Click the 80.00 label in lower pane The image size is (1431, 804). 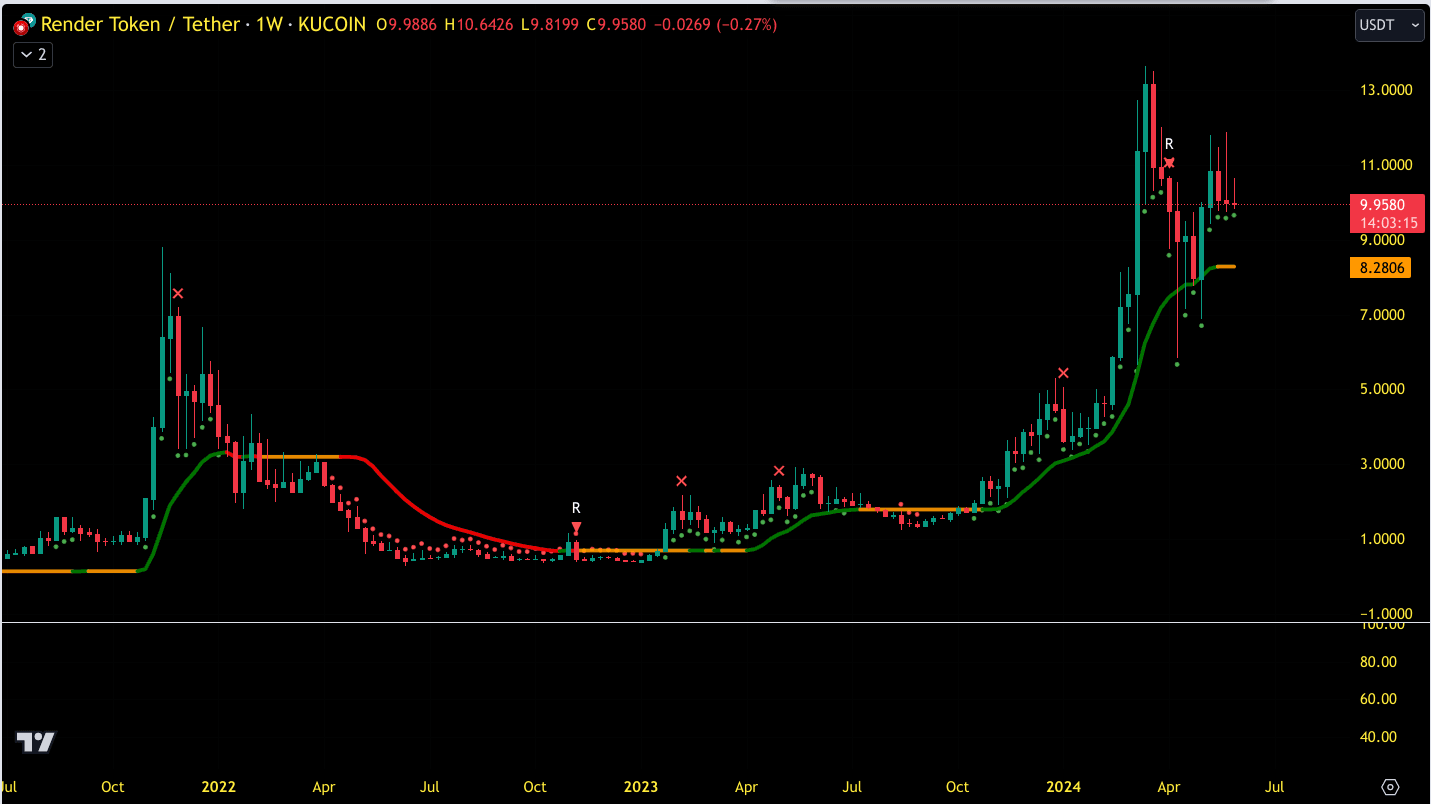[x=1378, y=662]
